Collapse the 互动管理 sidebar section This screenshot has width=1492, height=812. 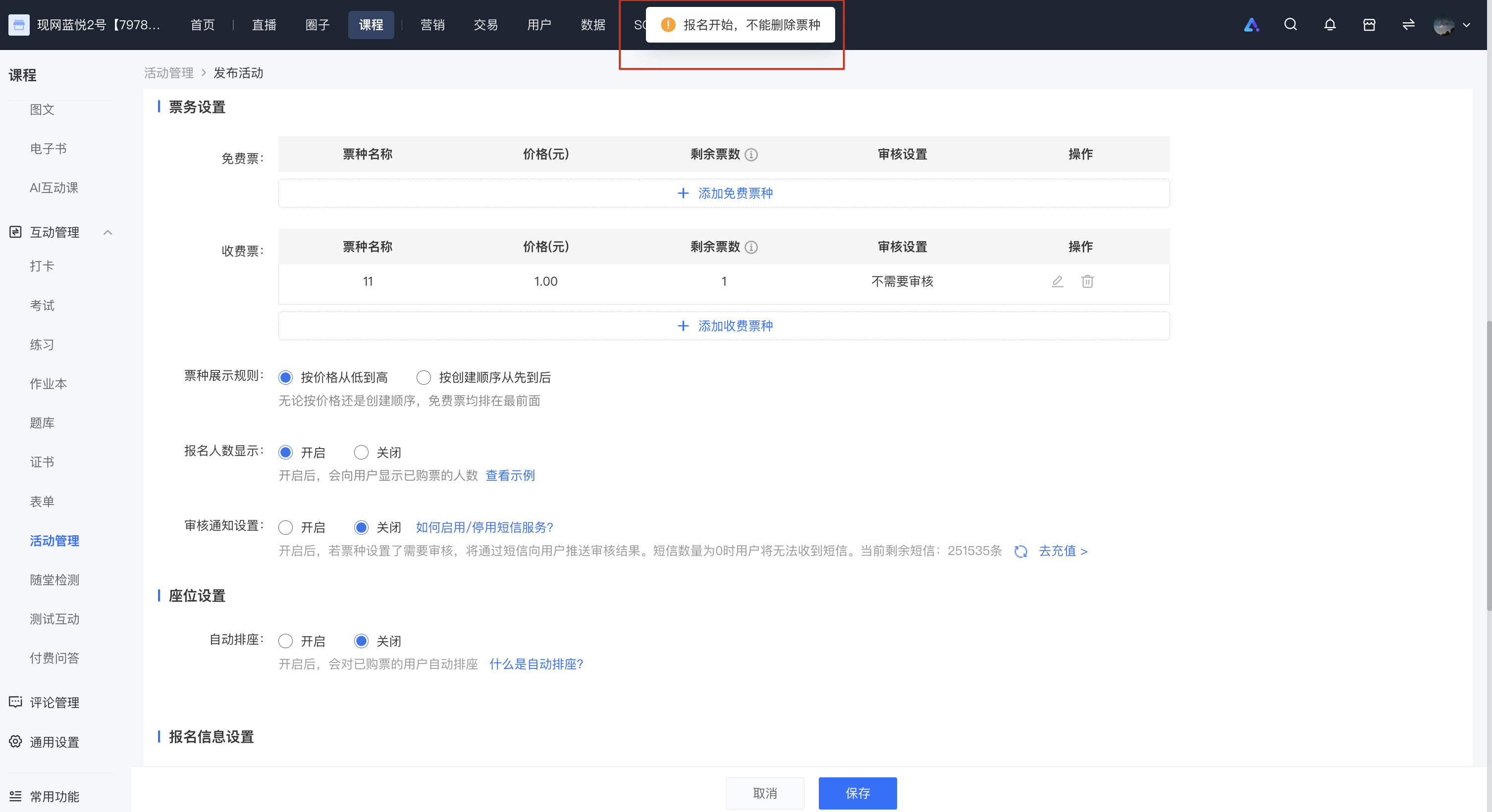point(107,232)
